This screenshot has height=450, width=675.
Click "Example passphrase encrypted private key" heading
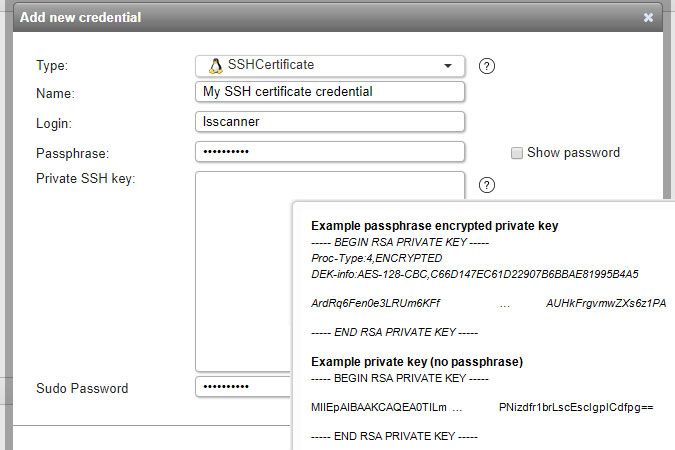[434, 226]
